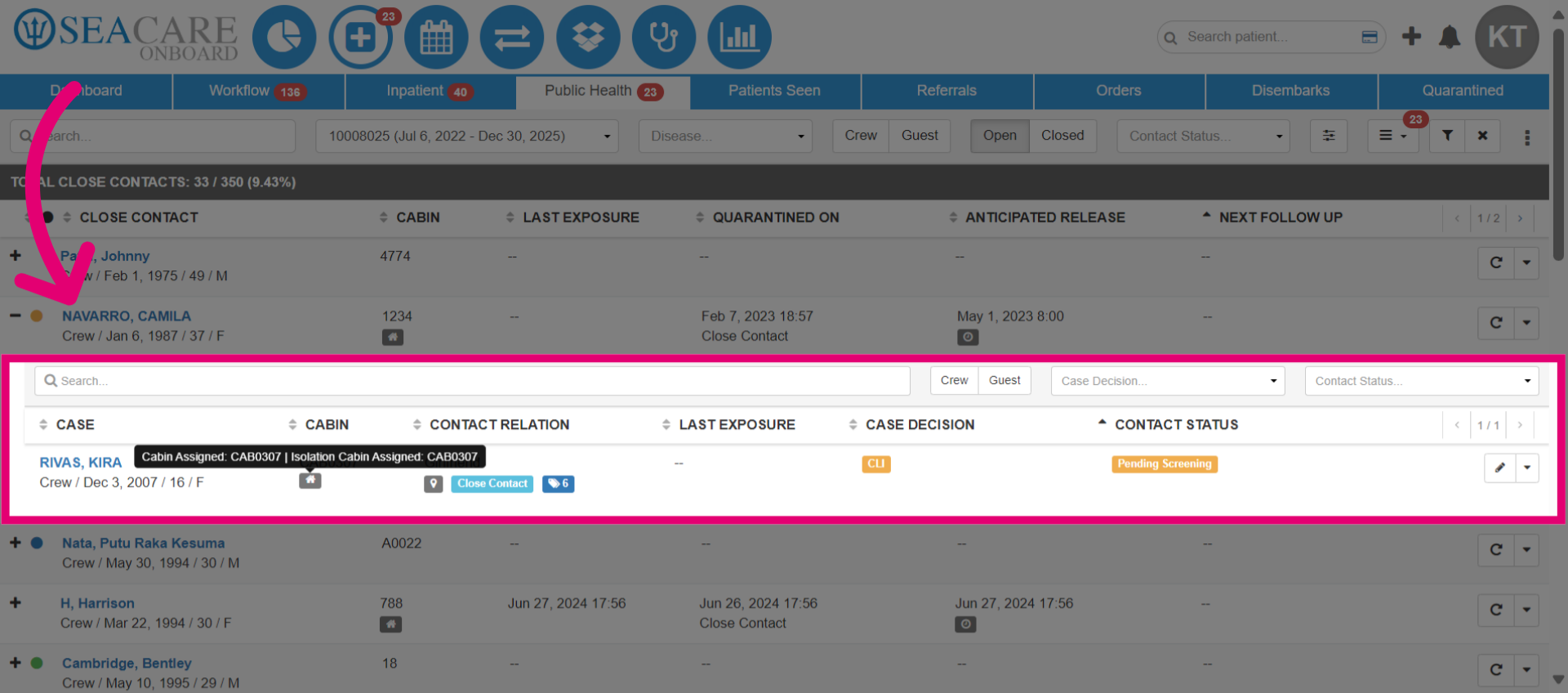
Task: Click the cabin home icon under cabin 788
Action: [x=390, y=624]
